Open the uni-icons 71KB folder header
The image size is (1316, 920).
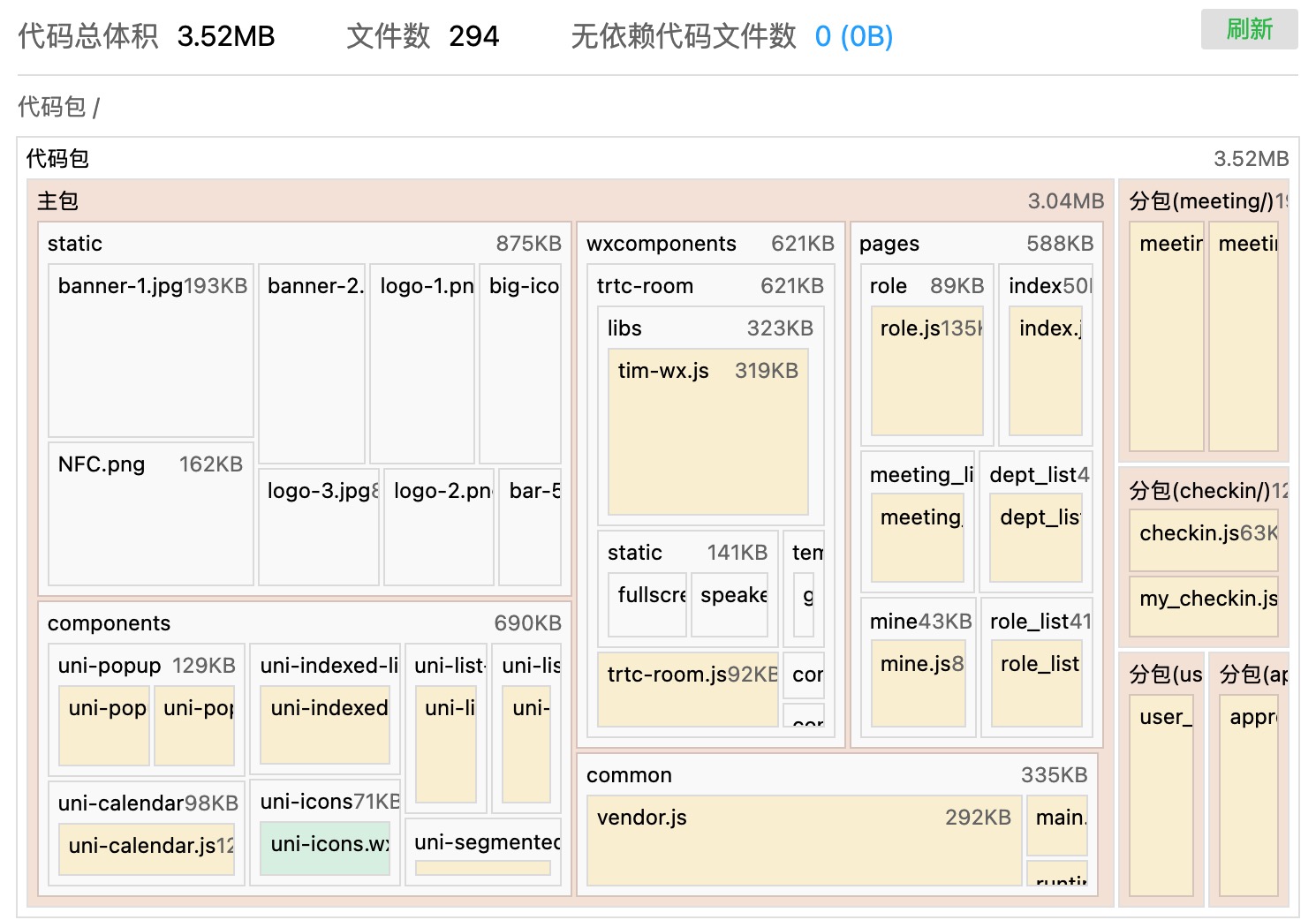325,802
